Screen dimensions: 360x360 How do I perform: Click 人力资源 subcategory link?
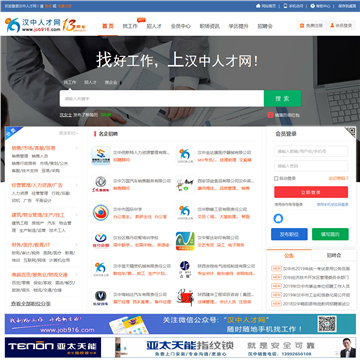(20, 193)
